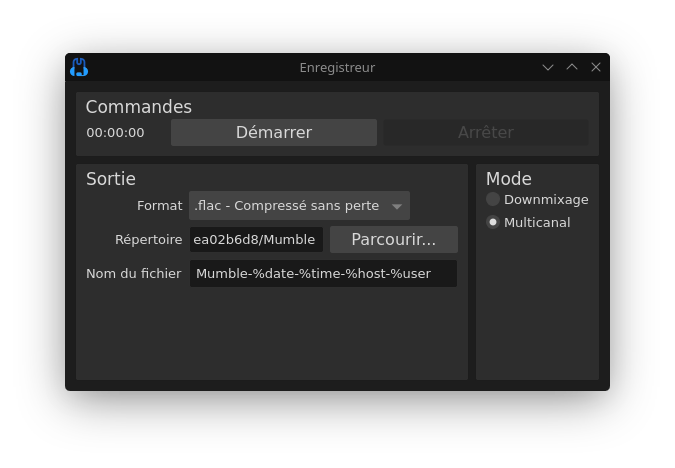Click the arrow of the Format dropdown
The width and height of the screenshot is (675, 468).
pos(397,207)
